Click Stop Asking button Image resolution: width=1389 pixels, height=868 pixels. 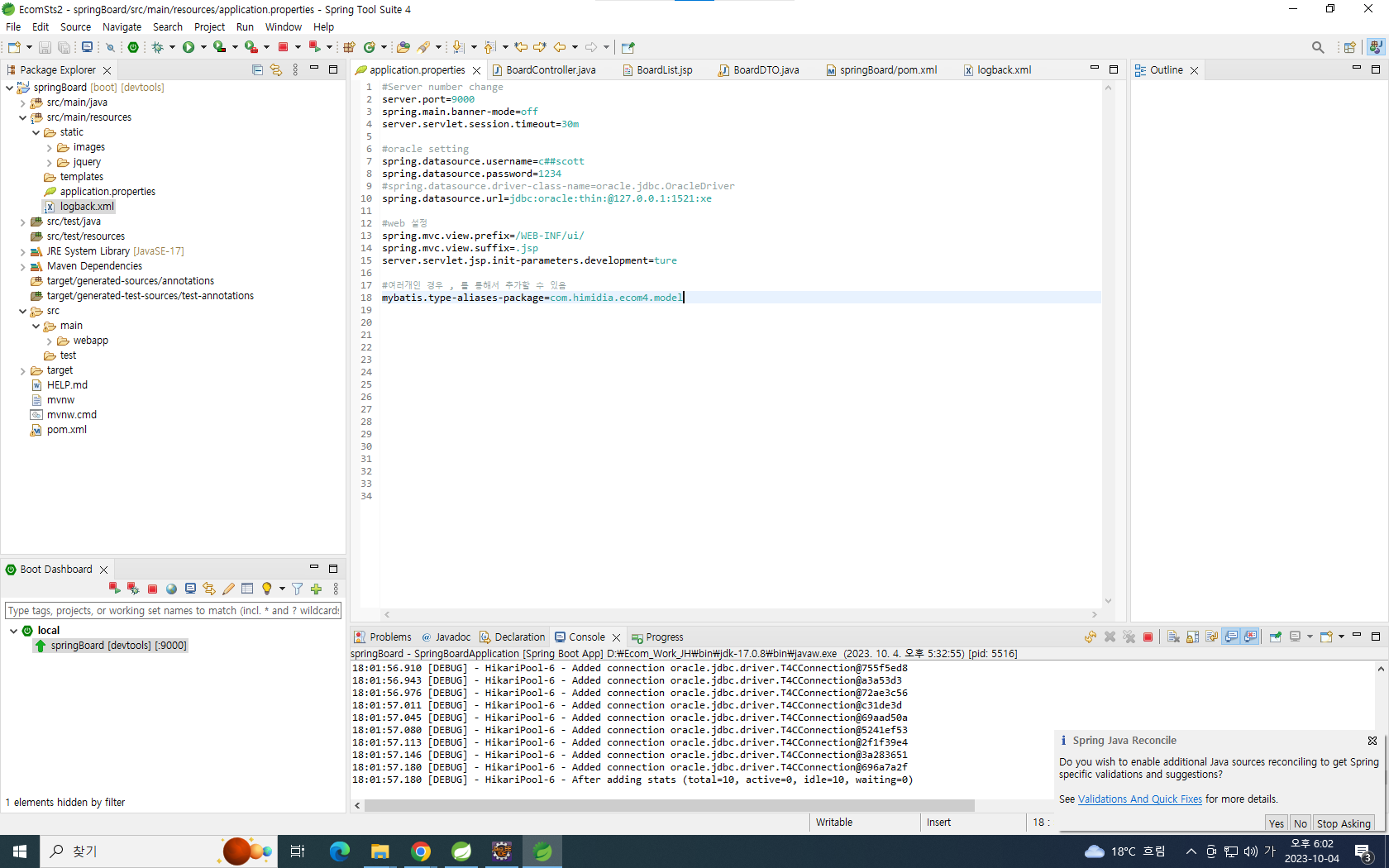click(x=1344, y=823)
